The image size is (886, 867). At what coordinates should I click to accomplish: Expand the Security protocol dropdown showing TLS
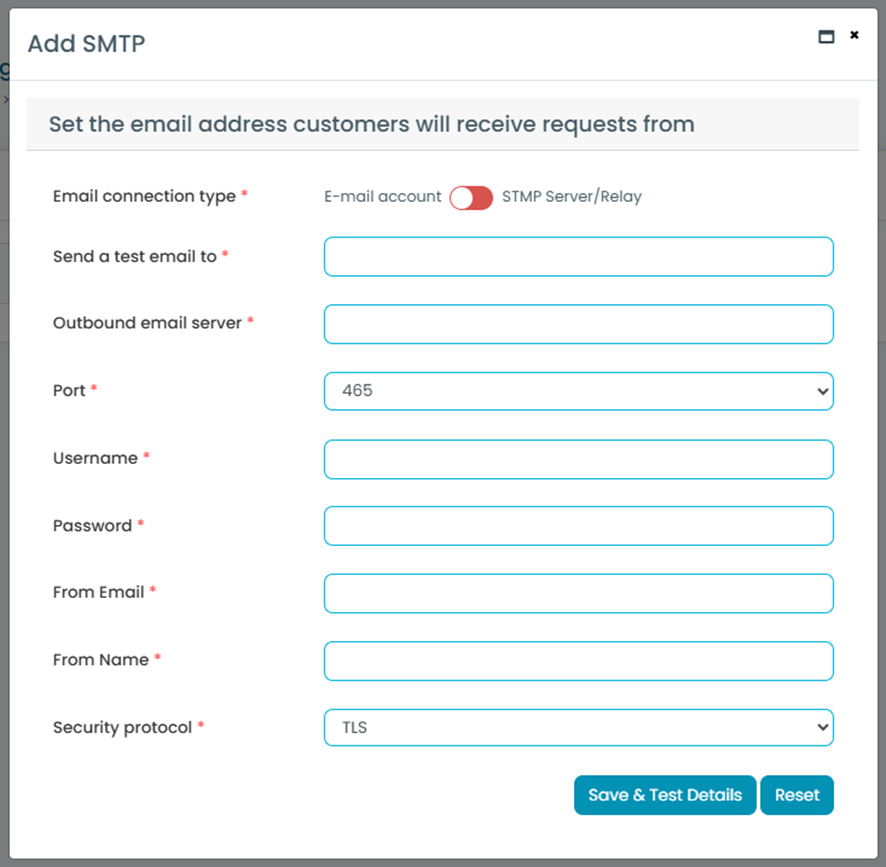[x=578, y=728]
